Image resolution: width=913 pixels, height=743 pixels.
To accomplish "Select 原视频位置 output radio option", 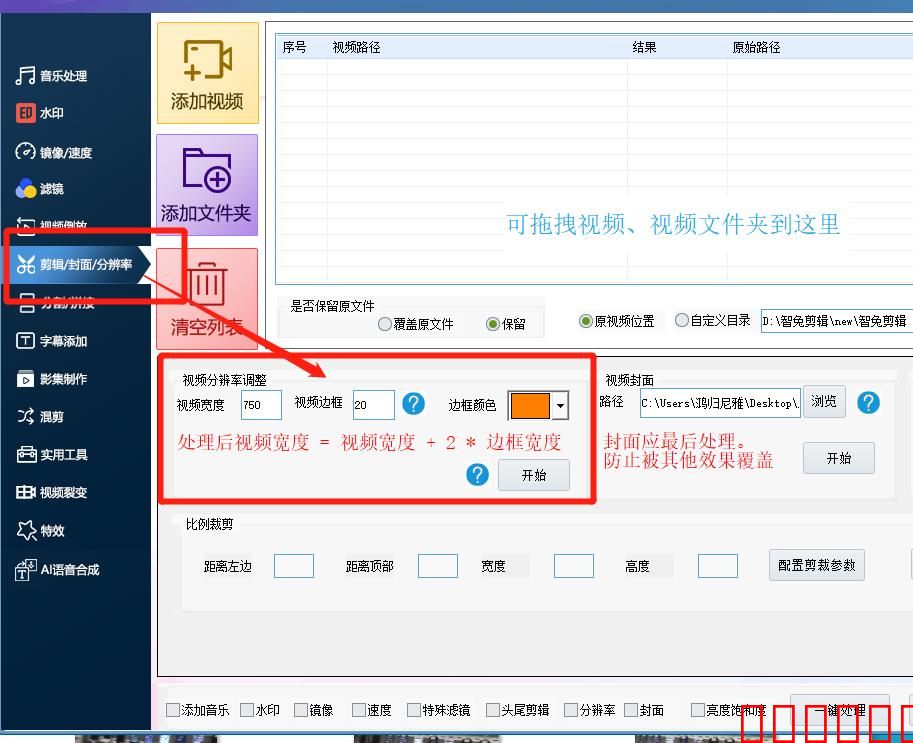I will pos(617,321).
